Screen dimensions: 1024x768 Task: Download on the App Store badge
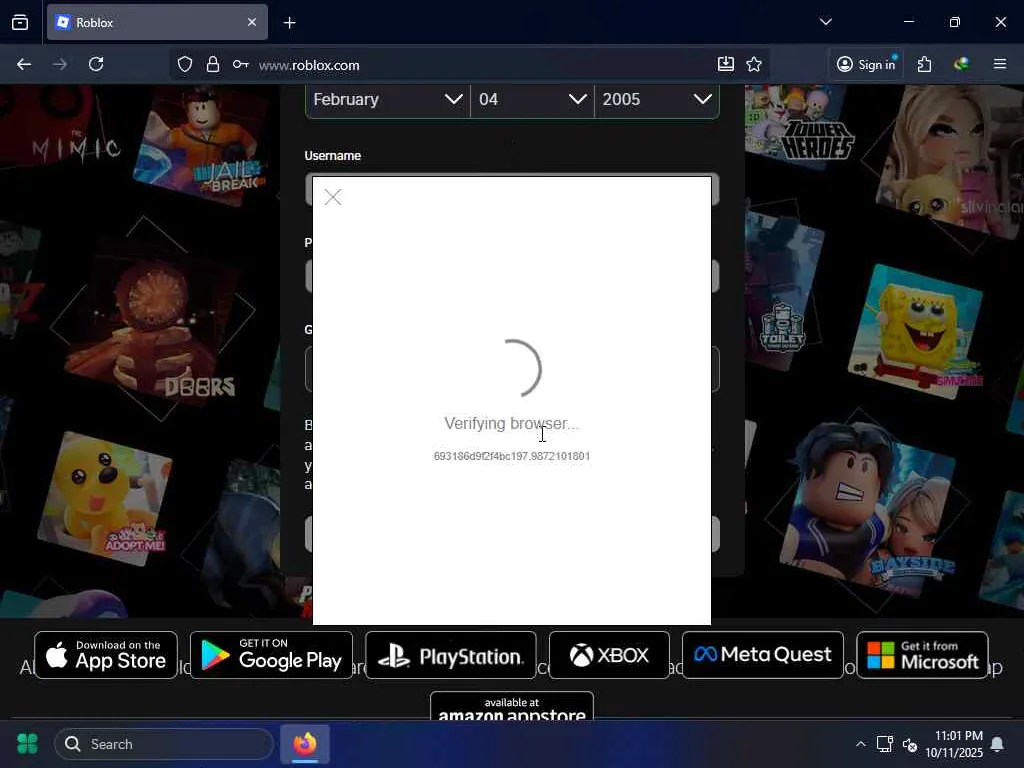pyautogui.click(x=106, y=655)
